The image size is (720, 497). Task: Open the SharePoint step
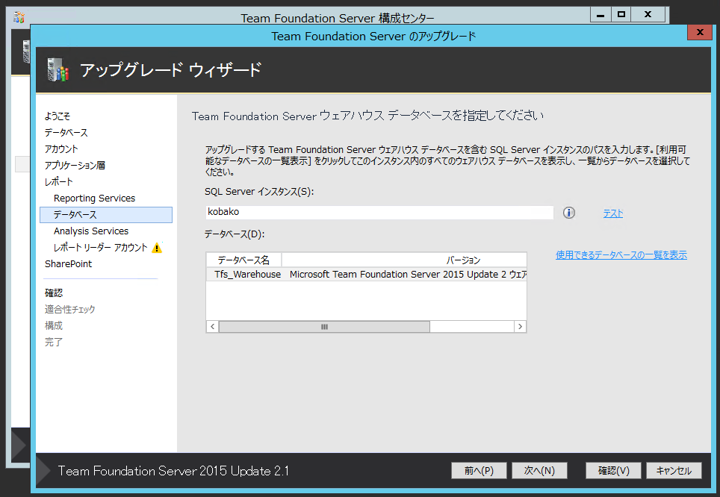(x=68, y=264)
